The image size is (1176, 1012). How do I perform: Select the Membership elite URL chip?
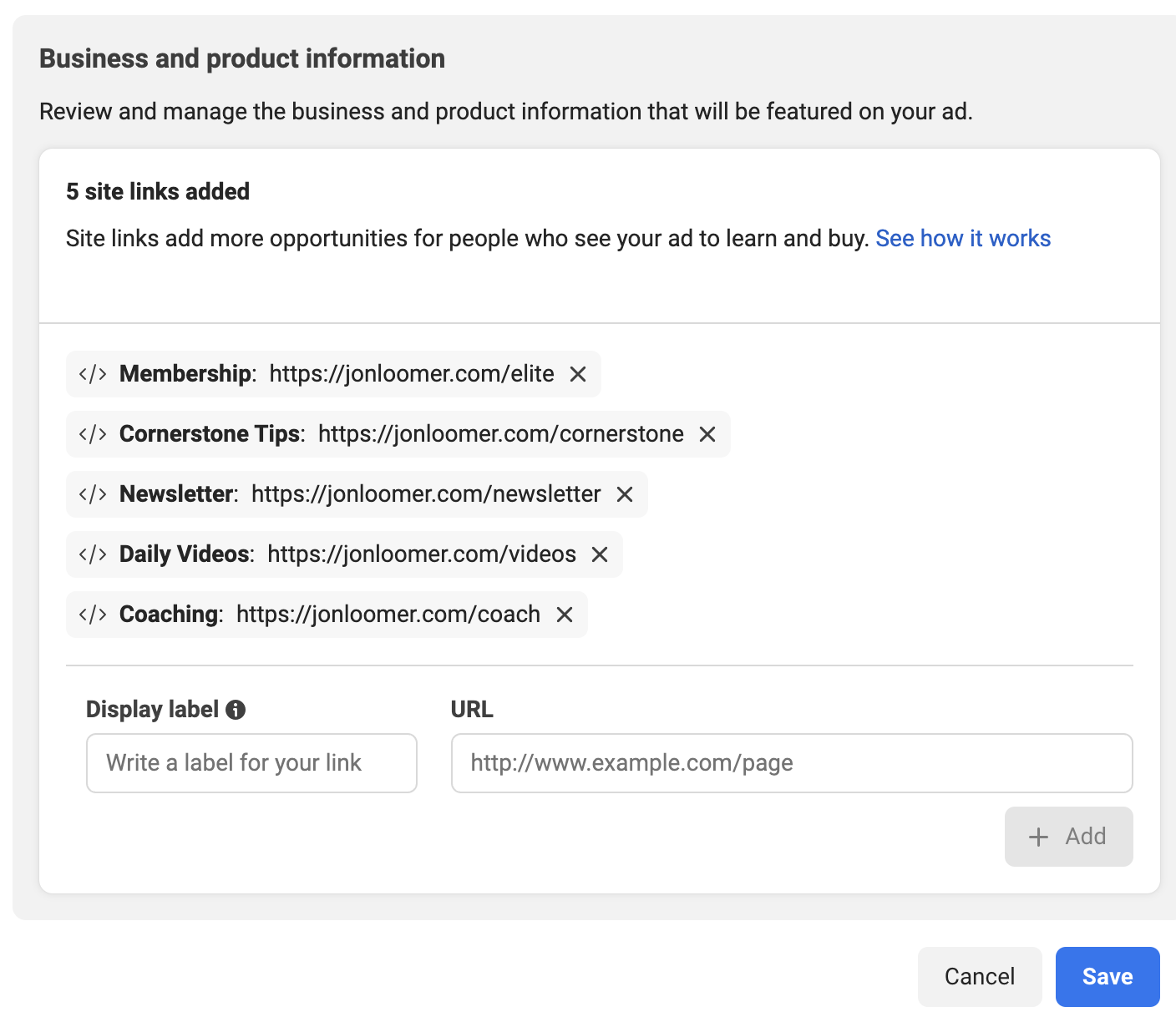click(x=333, y=374)
